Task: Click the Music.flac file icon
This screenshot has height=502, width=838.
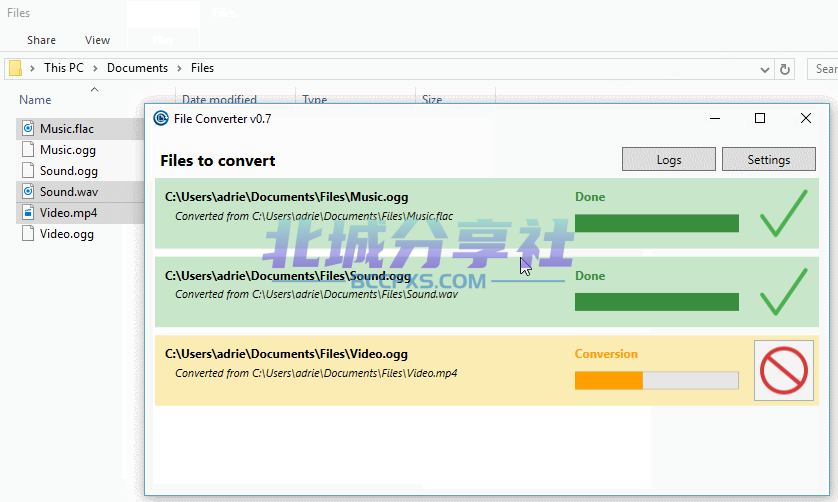Action: (x=28, y=129)
